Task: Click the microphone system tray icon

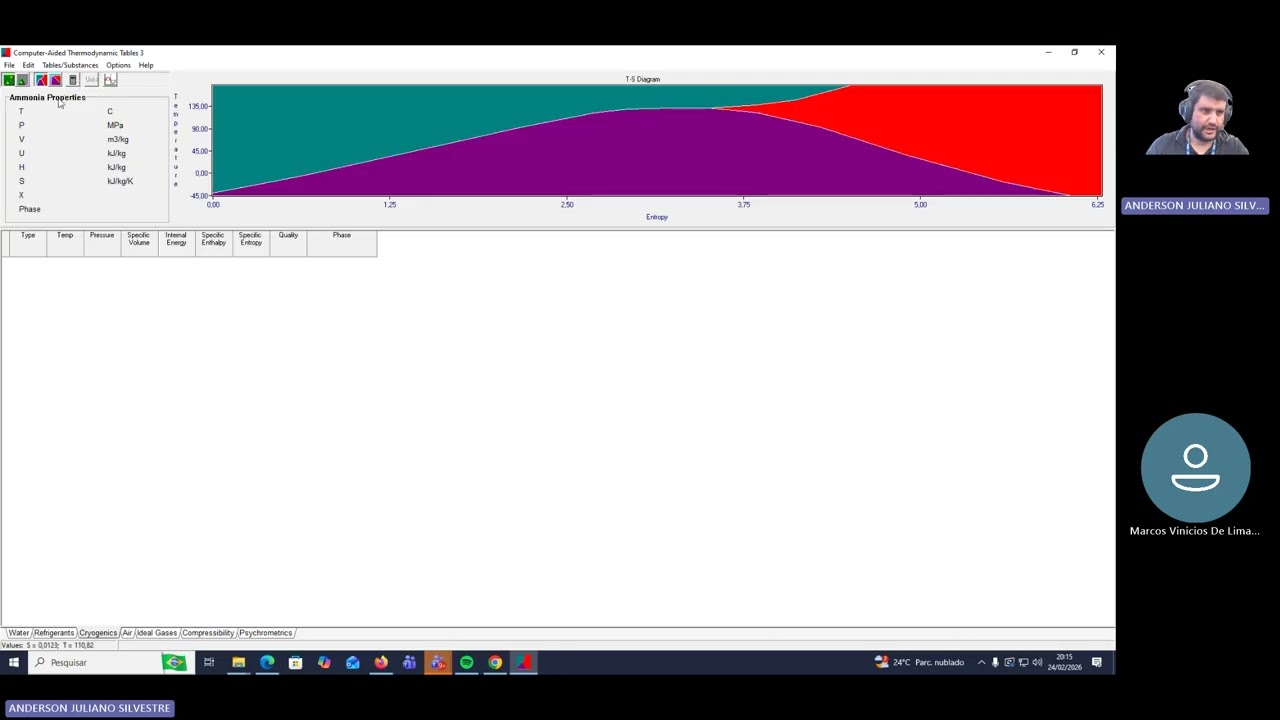Action: tap(995, 662)
